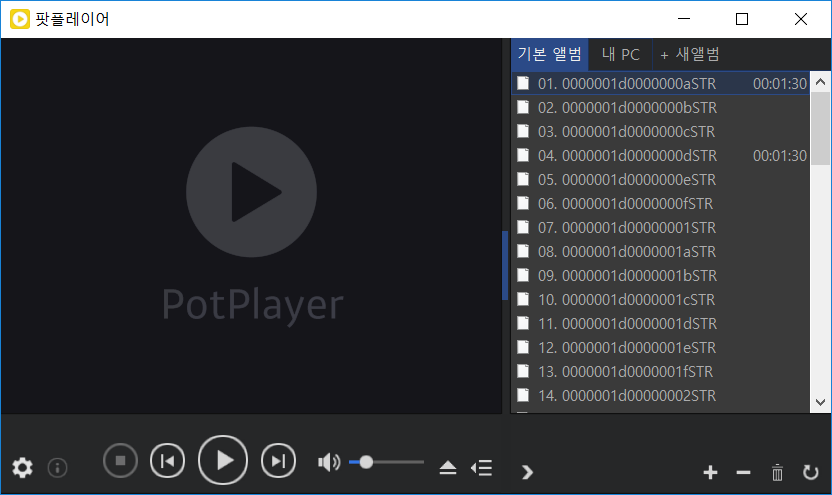Switch to the 내 PC tab
This screenshot has width=832, height=495.
coord(620,54)
